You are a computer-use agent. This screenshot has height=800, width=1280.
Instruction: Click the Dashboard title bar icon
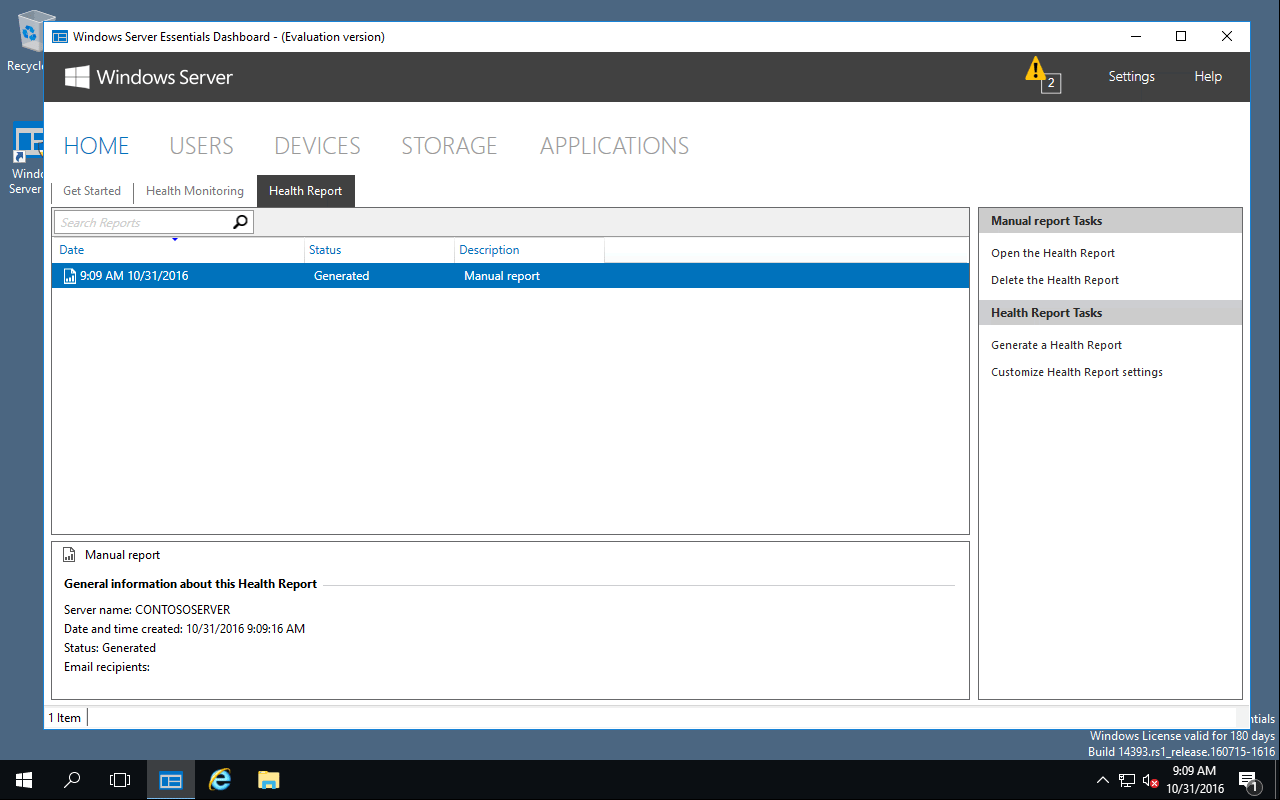coord(60,37)
